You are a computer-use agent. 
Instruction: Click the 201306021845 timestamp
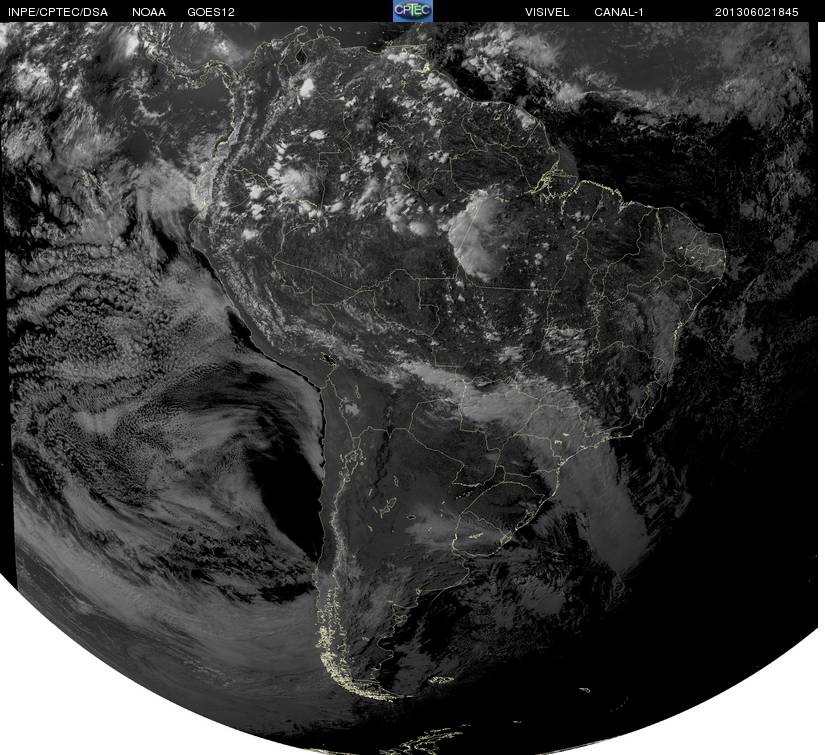pos(757,12)
